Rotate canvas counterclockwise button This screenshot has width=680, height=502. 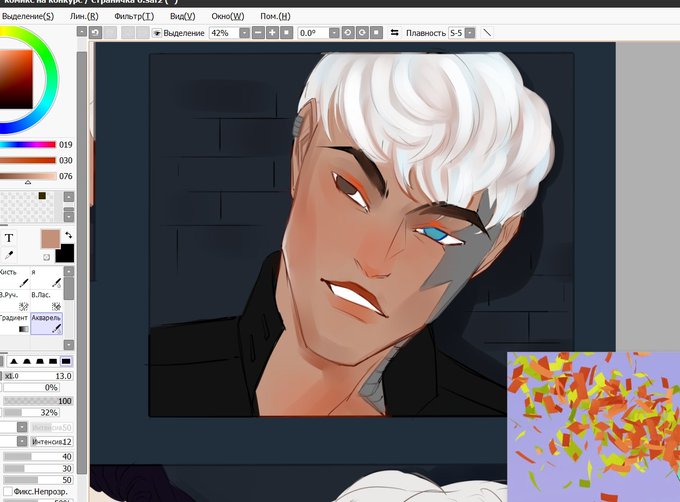click(x=348, y=33)
